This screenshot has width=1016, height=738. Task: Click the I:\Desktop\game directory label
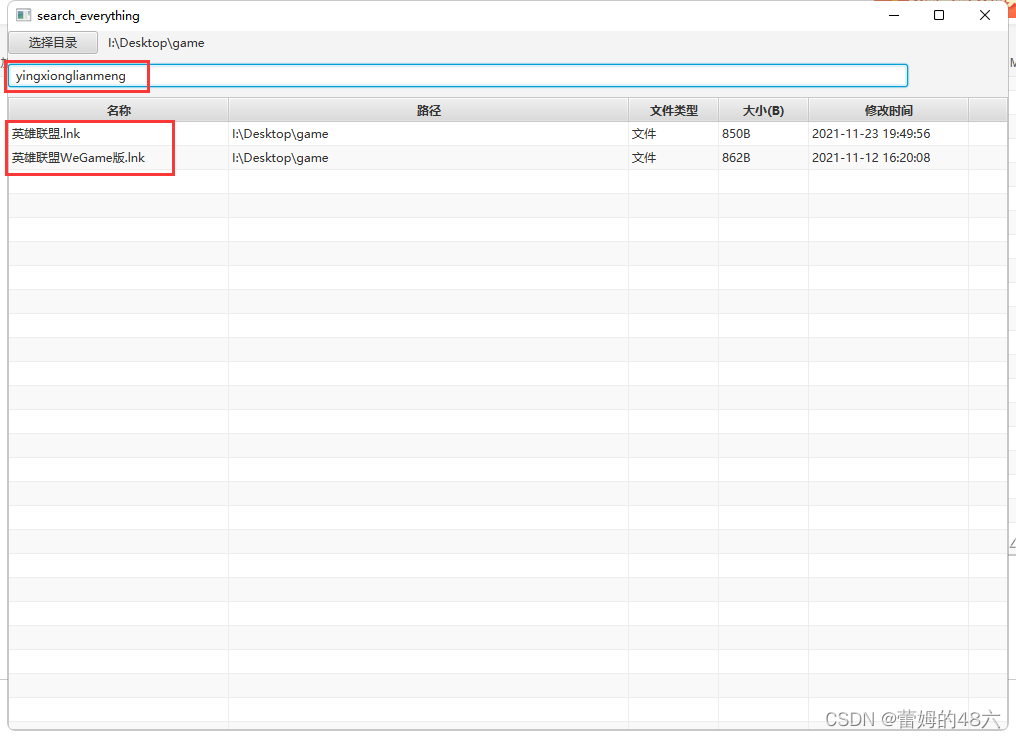pos(156,43)
